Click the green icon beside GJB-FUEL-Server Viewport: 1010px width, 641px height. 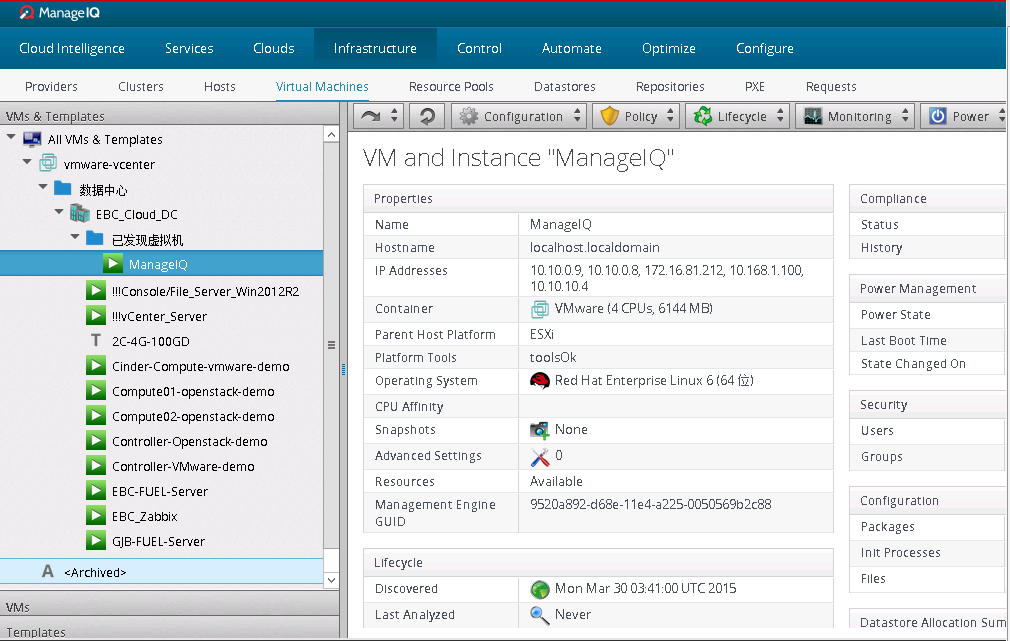(96, 541)
